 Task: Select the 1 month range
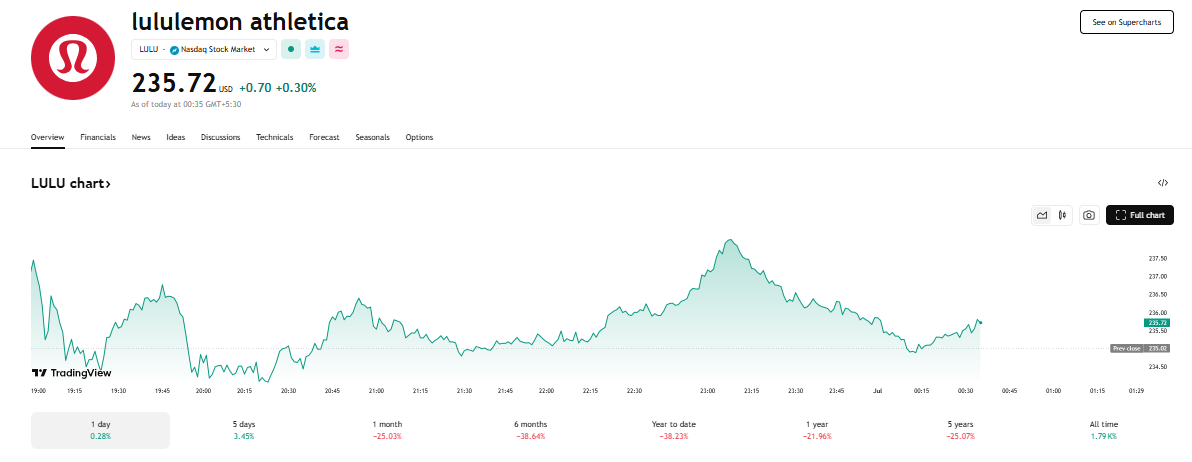387,430
